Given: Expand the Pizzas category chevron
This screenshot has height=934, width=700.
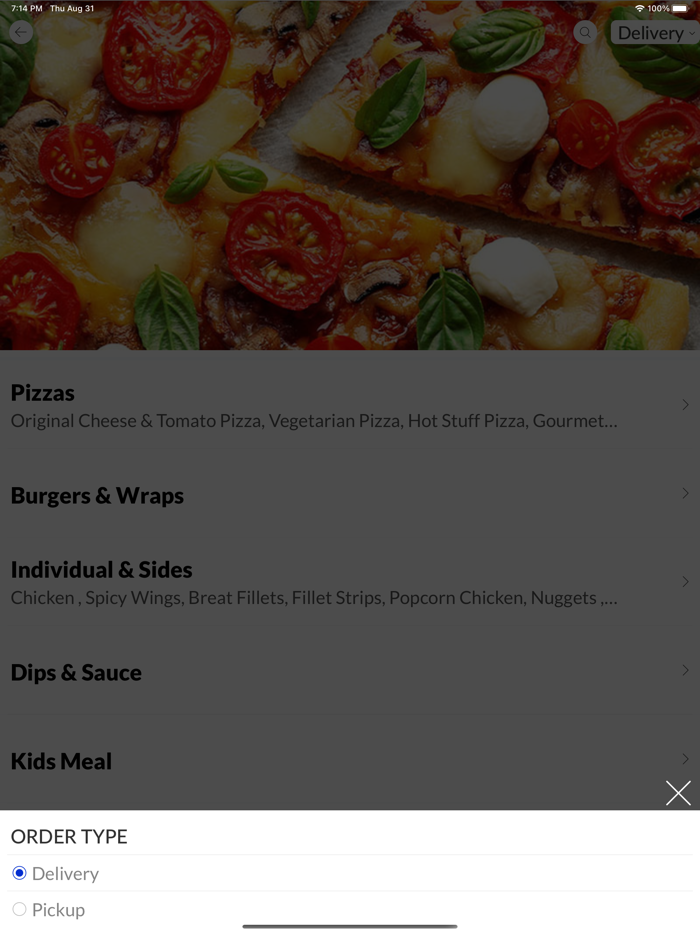Looking at the screenshot, I should coord(685,404).
